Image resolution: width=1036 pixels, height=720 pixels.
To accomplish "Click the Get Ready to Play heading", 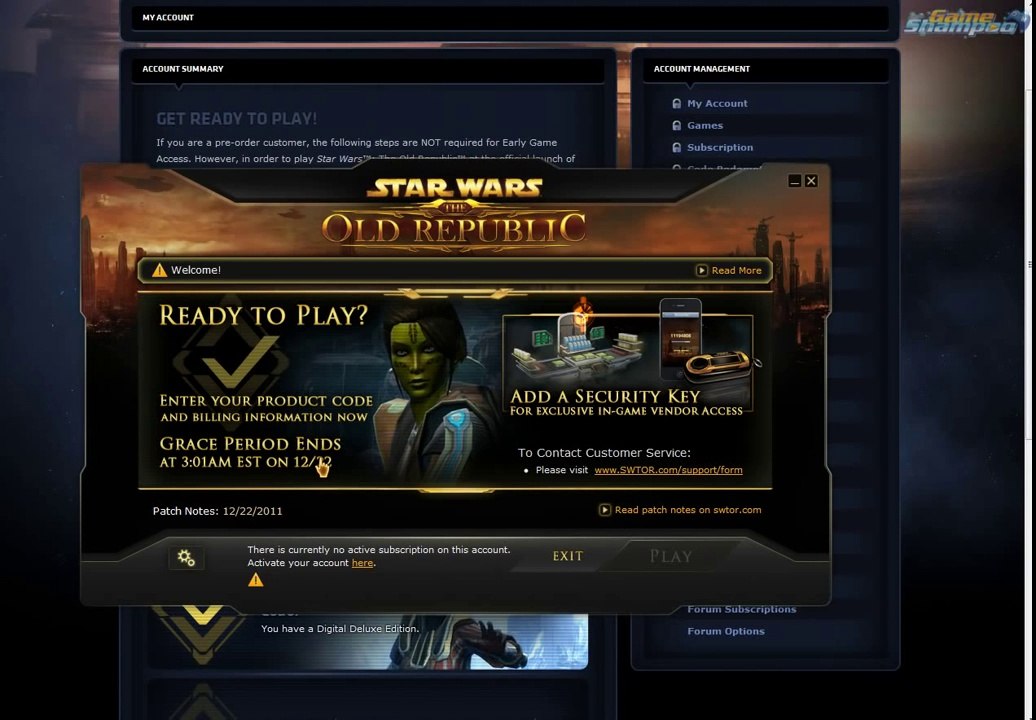I will tap(237, 119).
